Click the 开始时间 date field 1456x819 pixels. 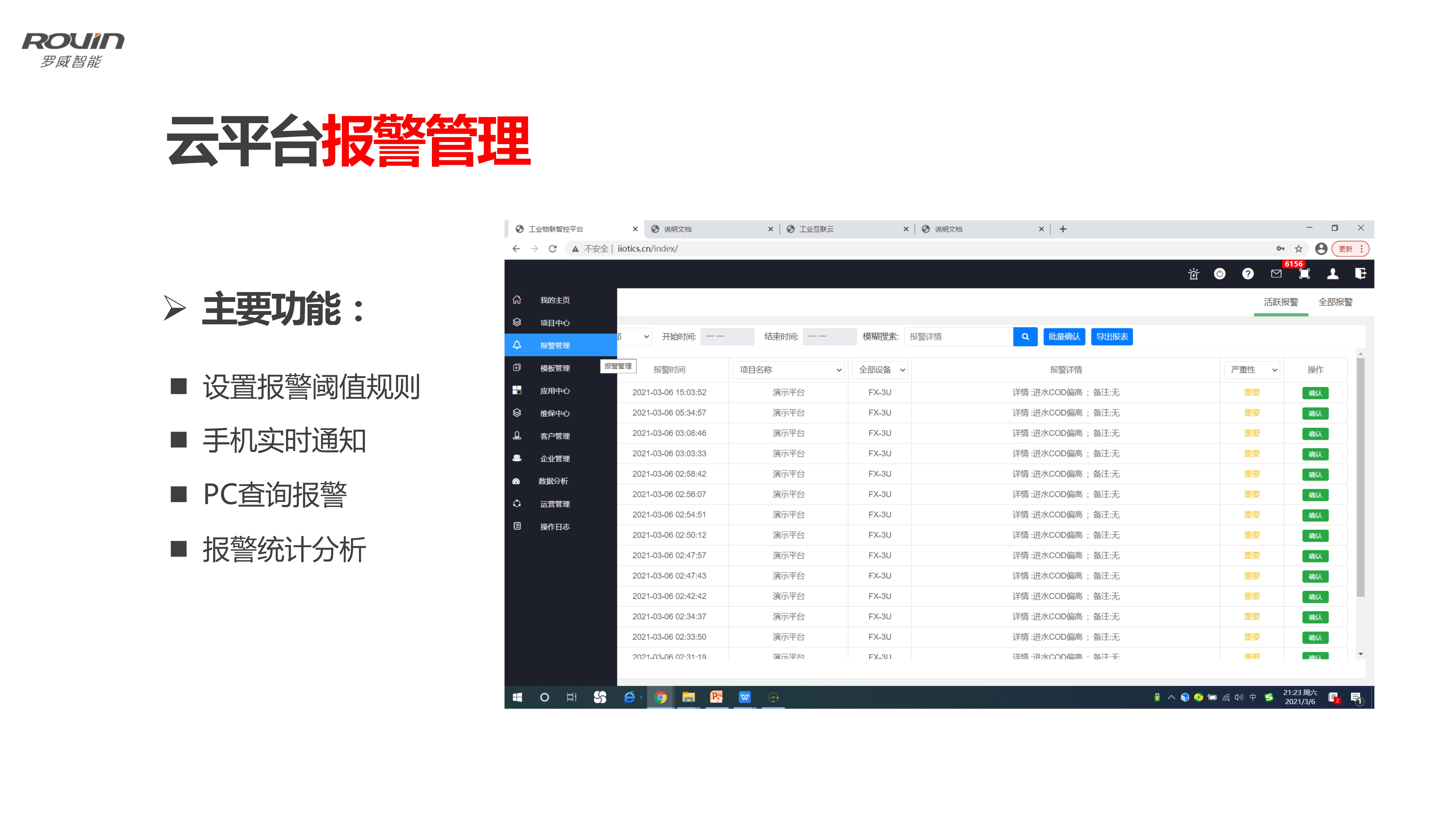click(x=727, y=336)
